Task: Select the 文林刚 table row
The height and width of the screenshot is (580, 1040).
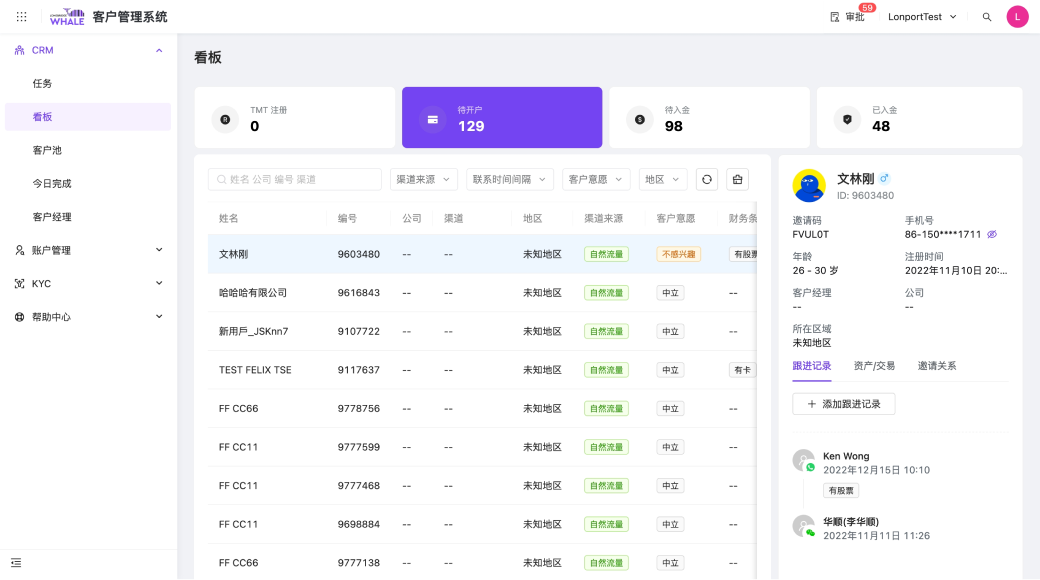Action: (x=482, y=254)
